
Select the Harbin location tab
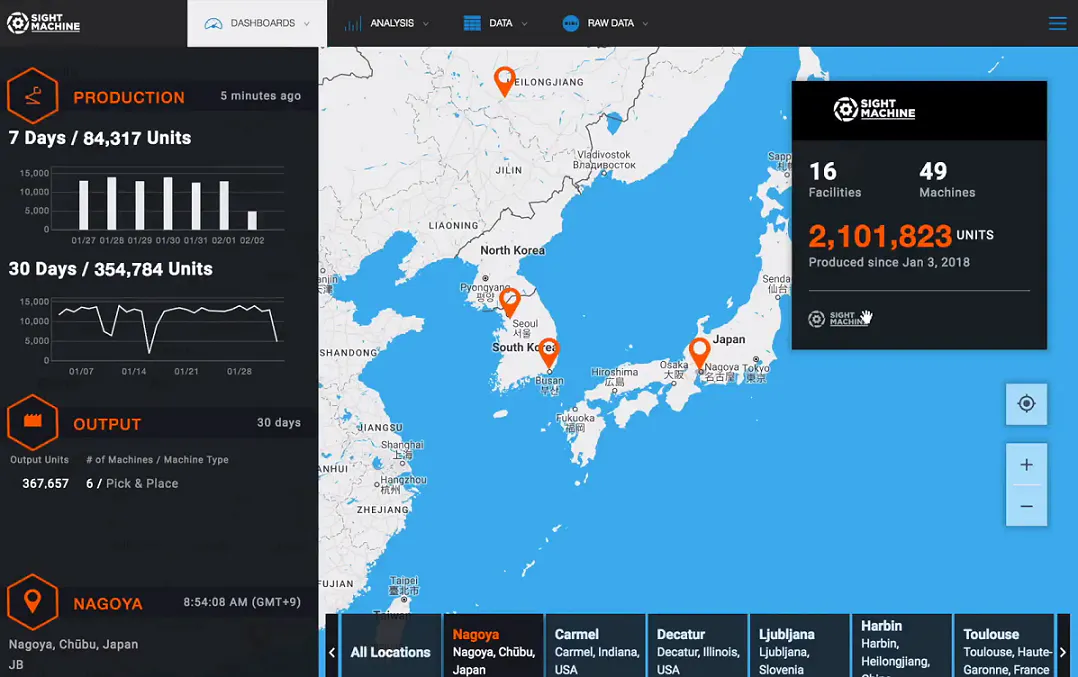pyautogui.click(x=901, y=646)
